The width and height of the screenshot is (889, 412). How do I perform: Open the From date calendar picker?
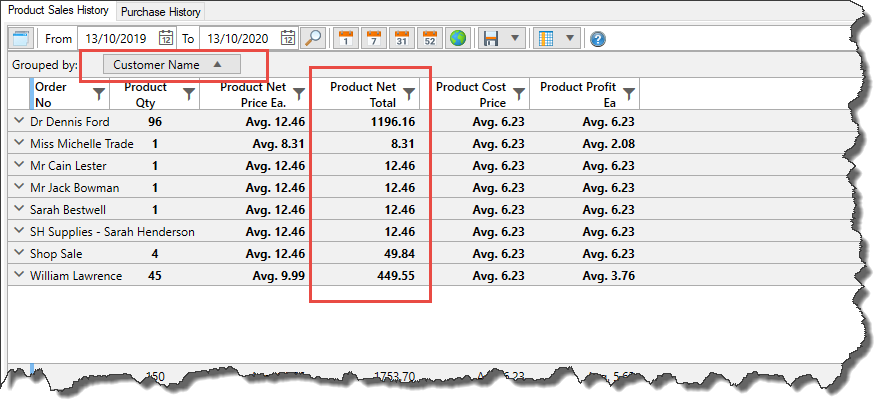166,39
